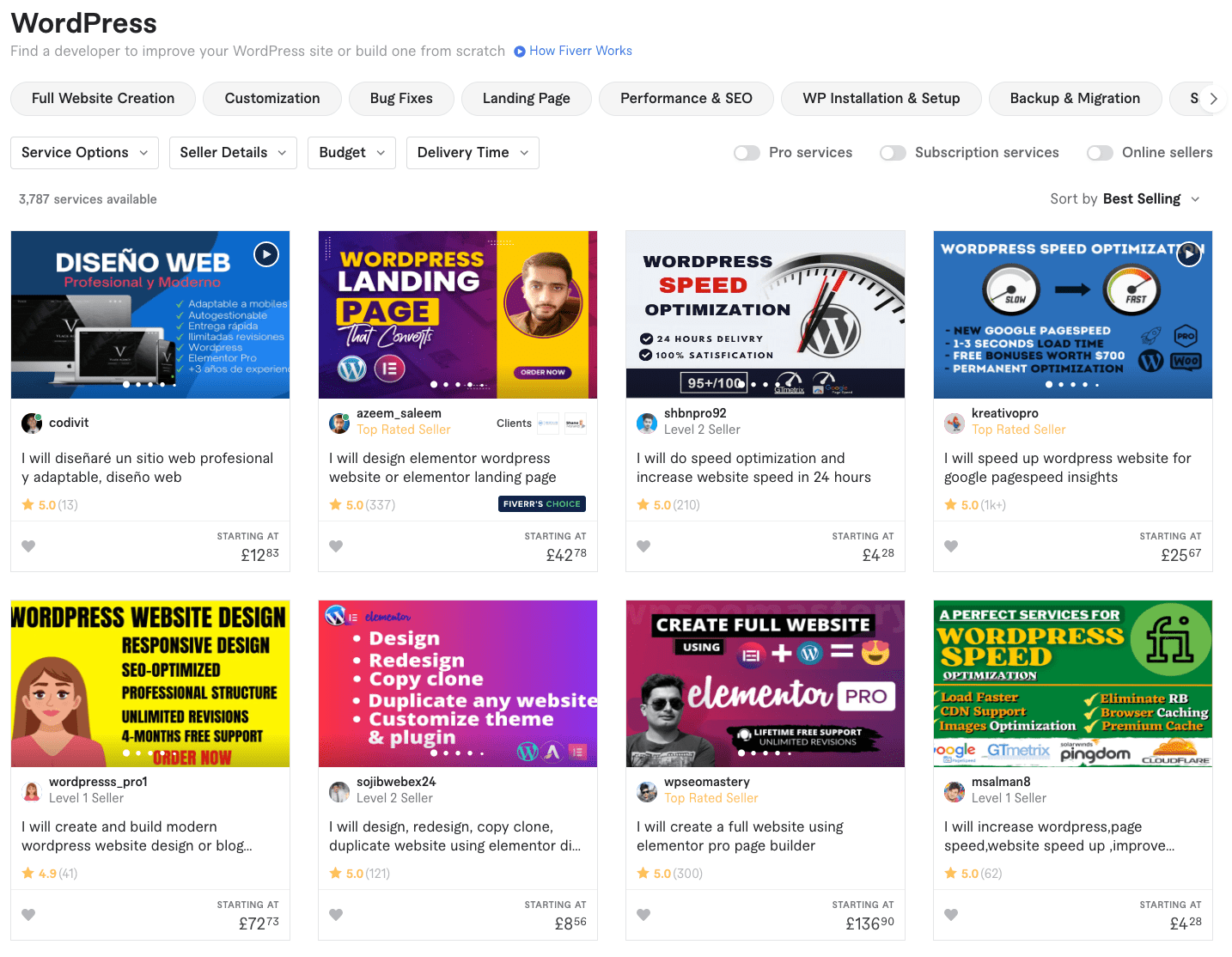Open the WordPress Landing Page gig image
Image resolution: width=1232 pixels, height=957 pixels.
458,314
